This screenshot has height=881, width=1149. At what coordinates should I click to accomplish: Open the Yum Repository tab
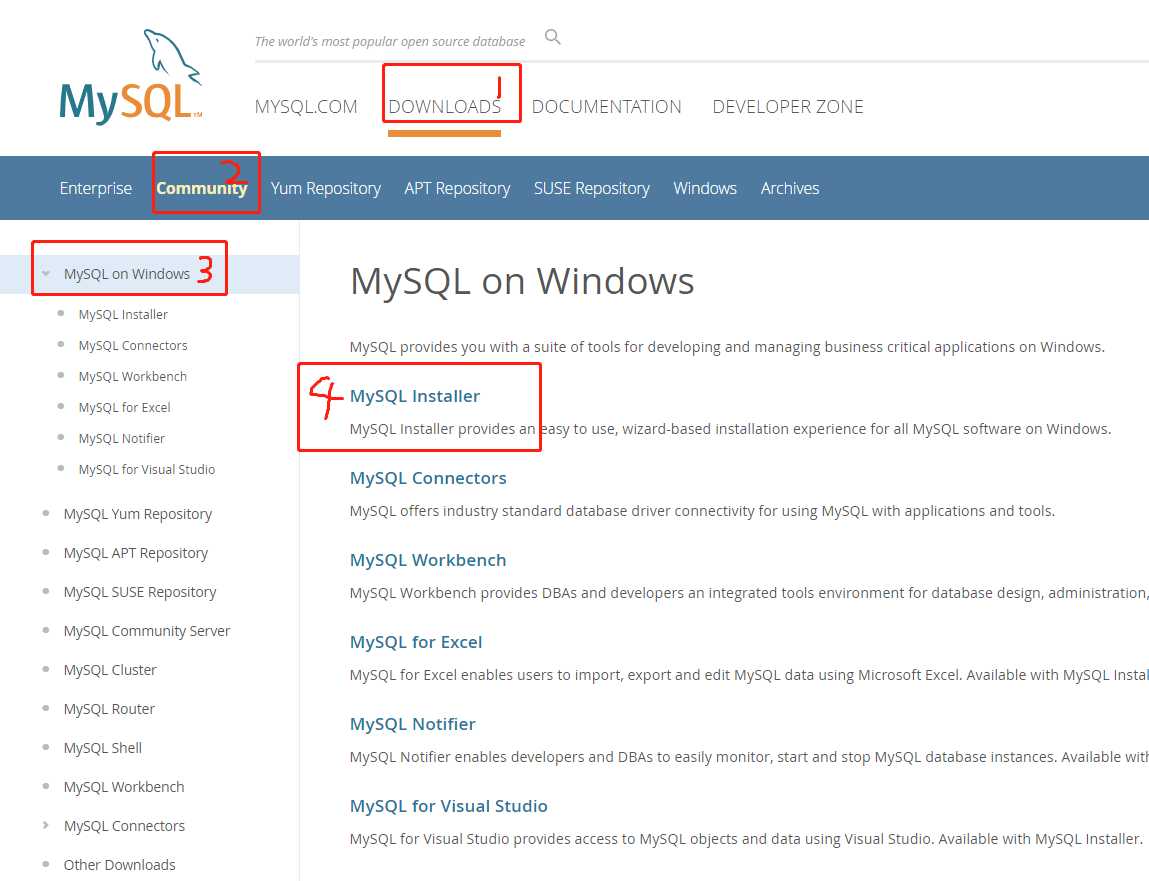[x=325, y=188]
